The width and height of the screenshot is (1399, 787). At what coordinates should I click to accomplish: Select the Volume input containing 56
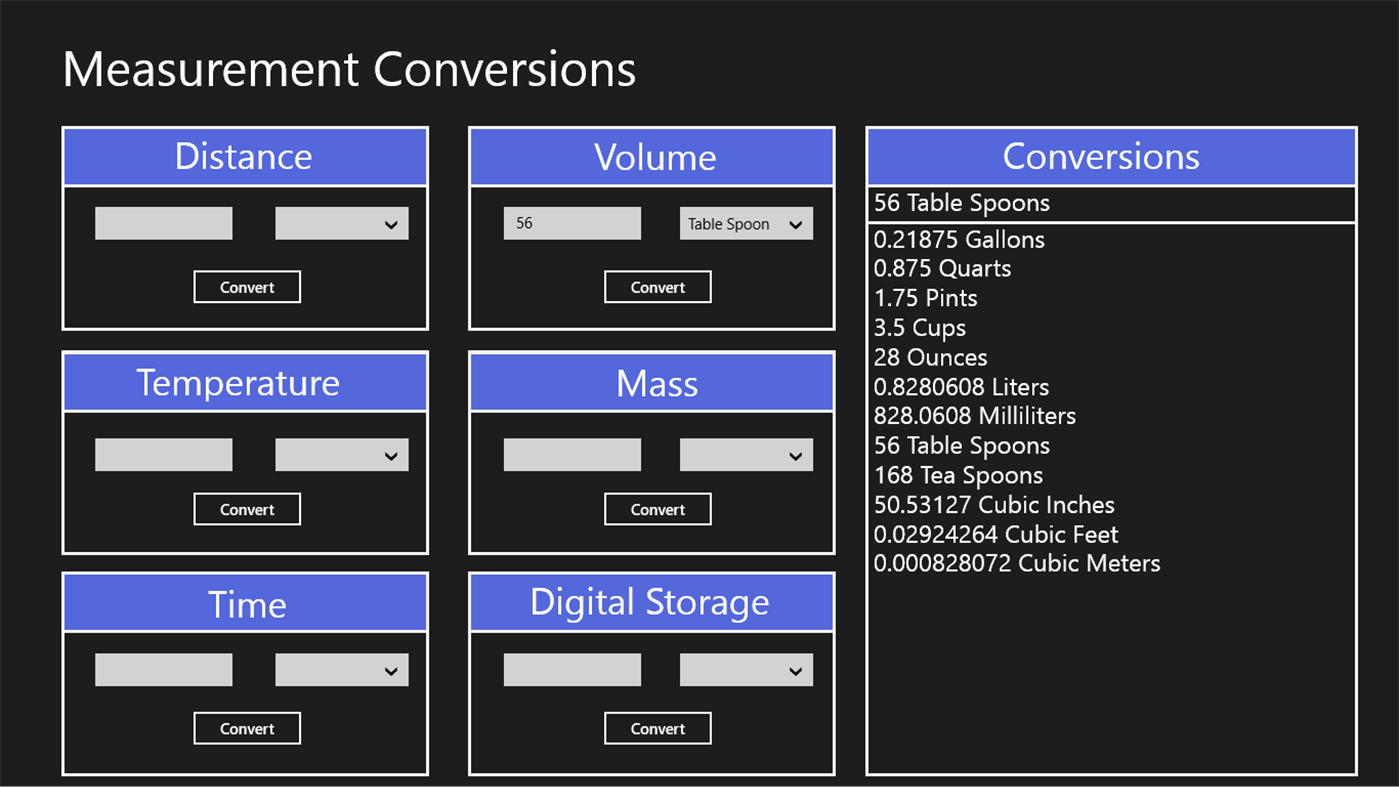point(572,222)
